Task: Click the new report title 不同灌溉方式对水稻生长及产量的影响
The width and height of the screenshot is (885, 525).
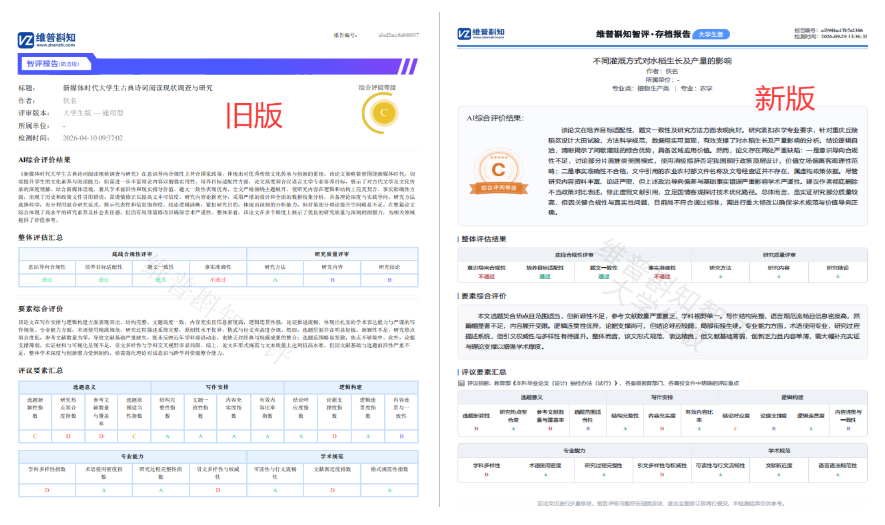Action: tap(662, 61)
